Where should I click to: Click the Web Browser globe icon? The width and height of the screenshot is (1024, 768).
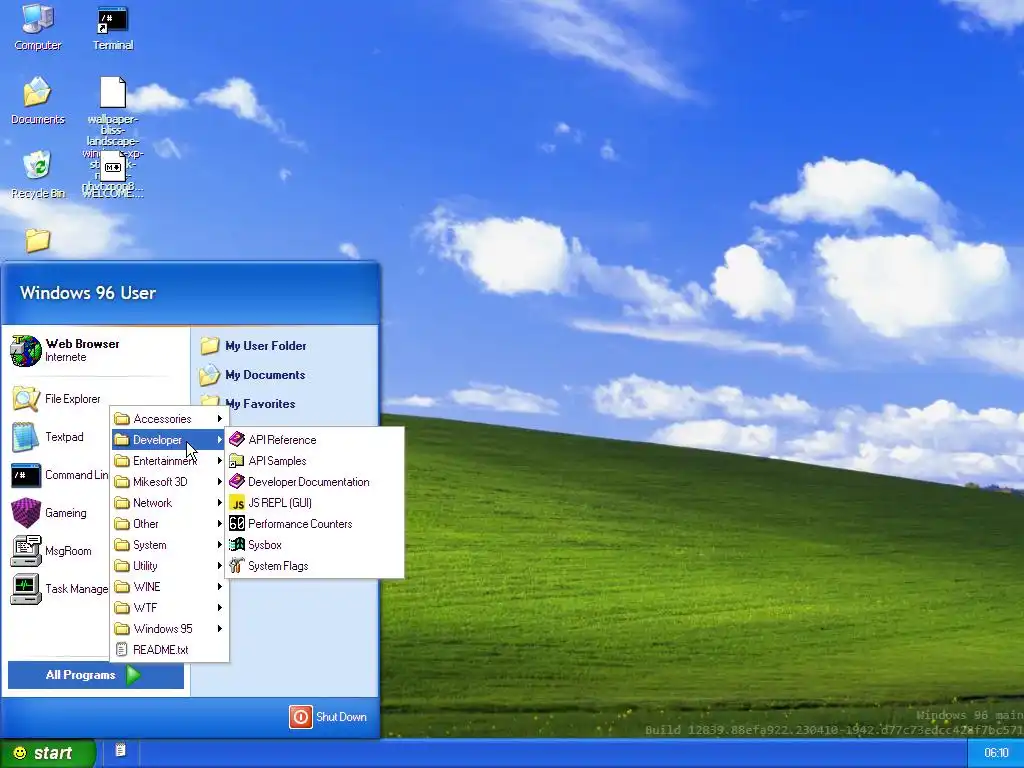tap(26, 351)
